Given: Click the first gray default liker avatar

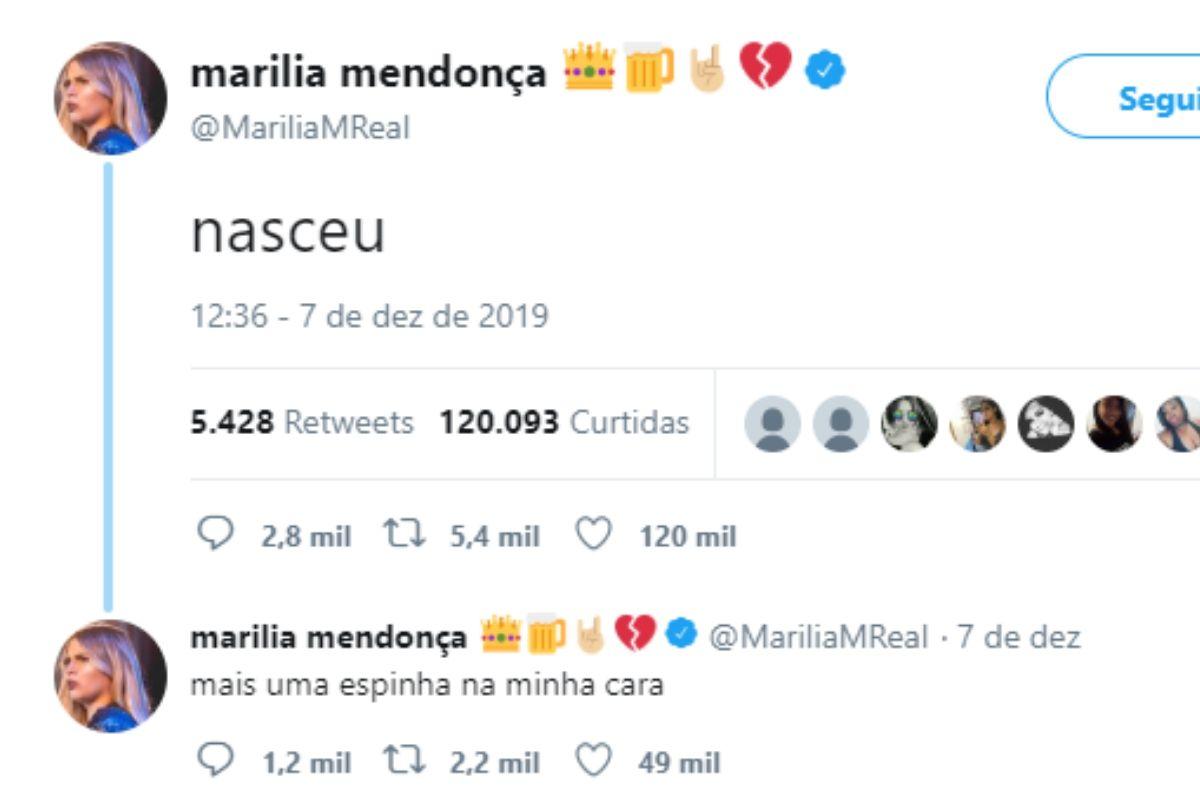Looking at the screenshot, I should click(773, 424).
